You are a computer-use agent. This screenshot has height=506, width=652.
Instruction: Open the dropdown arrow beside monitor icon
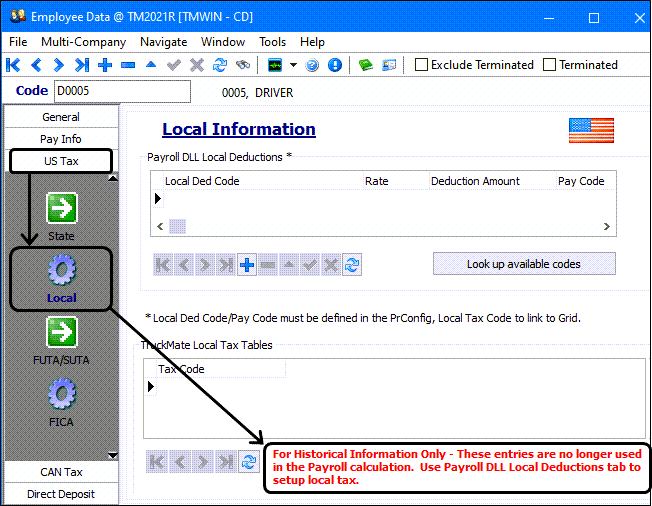pyautogui.click(x=294, y=65)
